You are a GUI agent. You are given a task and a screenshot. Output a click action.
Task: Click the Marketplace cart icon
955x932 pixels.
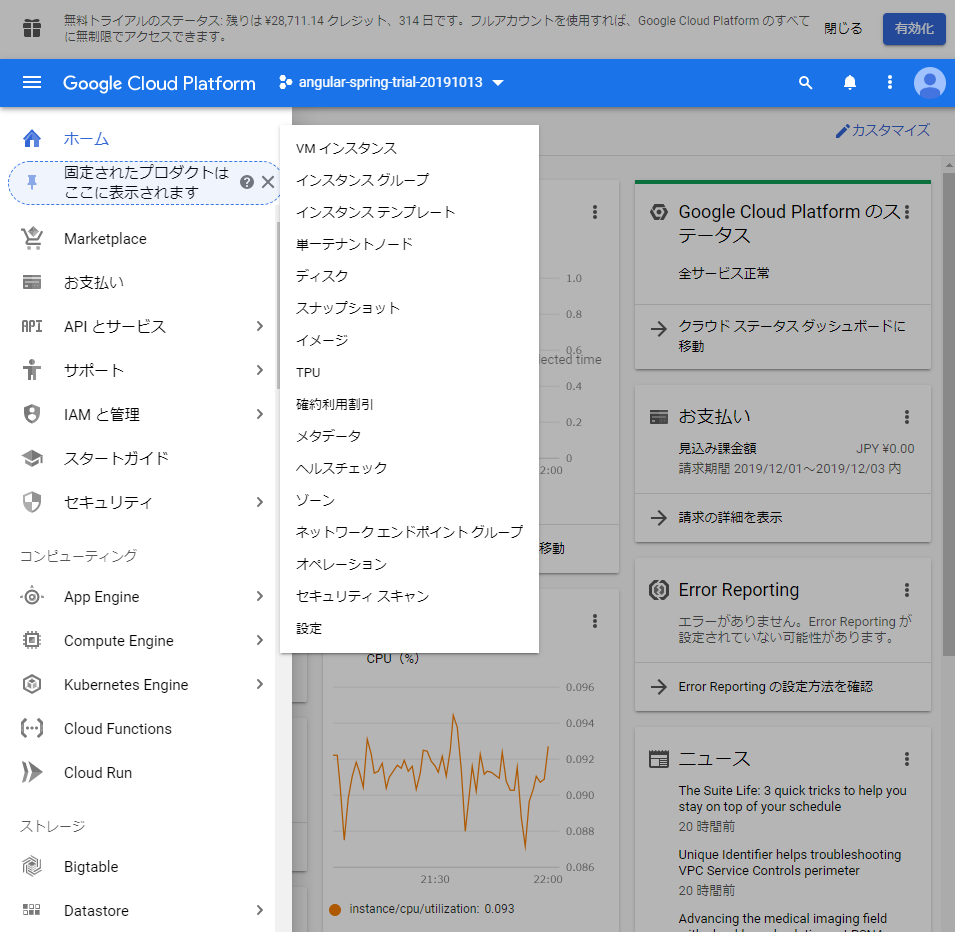coord(32,238)
